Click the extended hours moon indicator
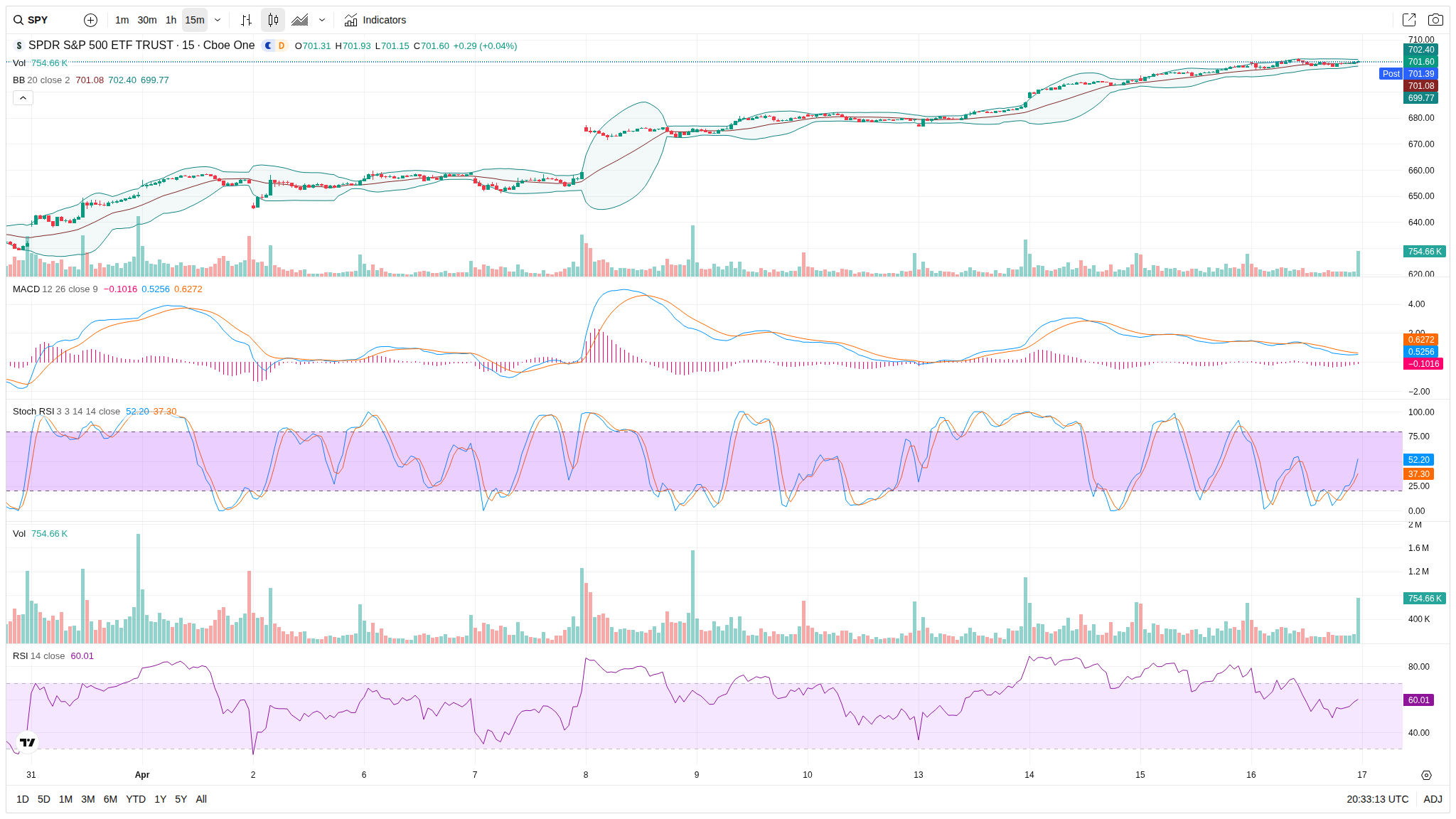 point(269,45)
